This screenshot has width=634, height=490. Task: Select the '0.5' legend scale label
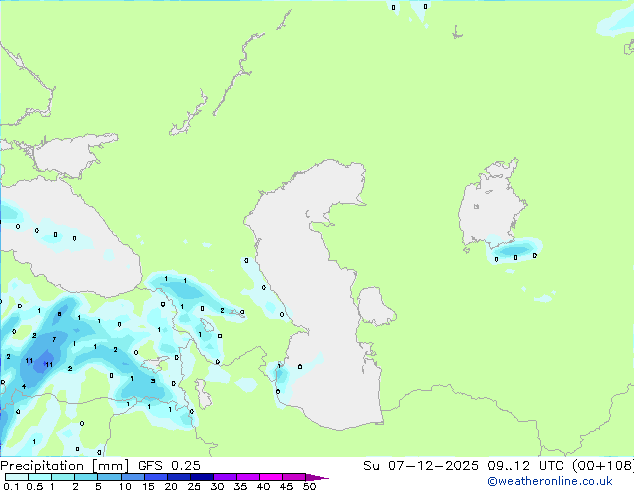tap(35, 486)
